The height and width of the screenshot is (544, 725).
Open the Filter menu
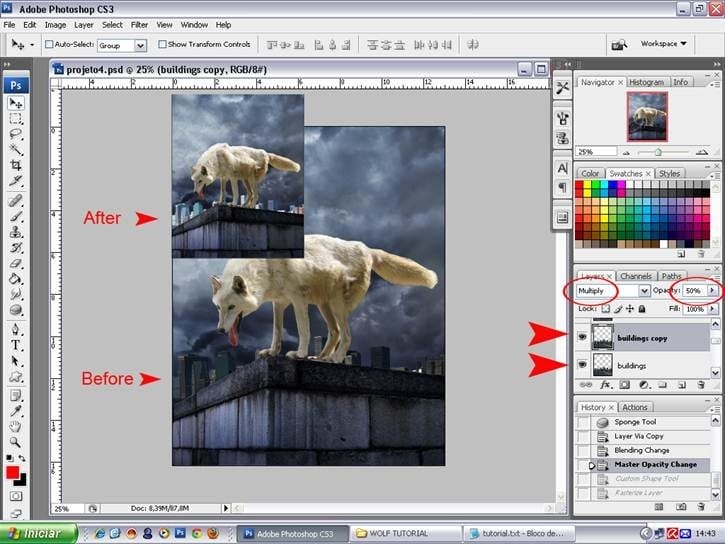coord(139,25)
